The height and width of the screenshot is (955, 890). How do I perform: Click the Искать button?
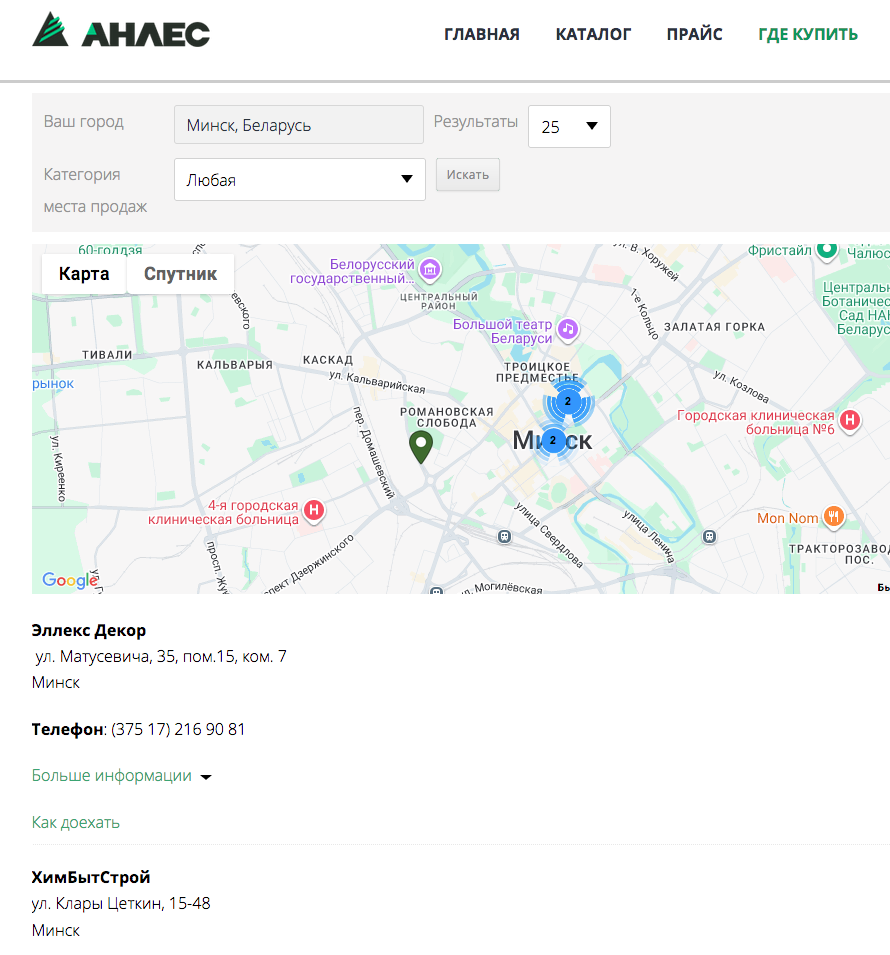coord(468,175)
